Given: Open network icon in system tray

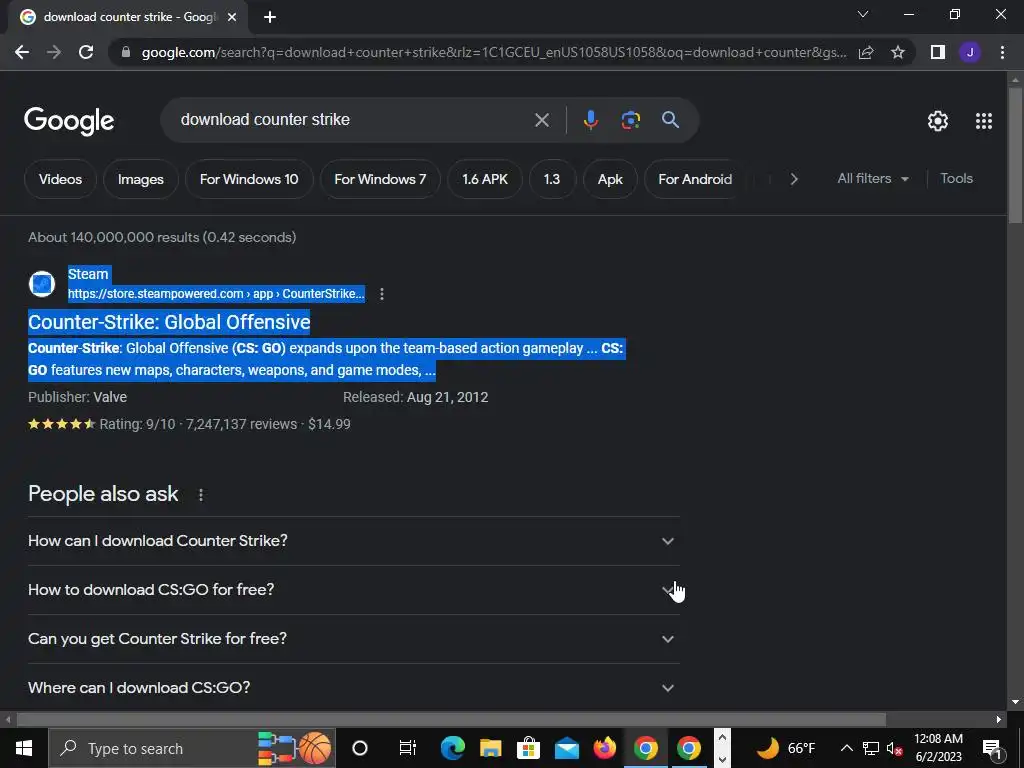Looking at the screenshot, I should click(x=871, y=748).
